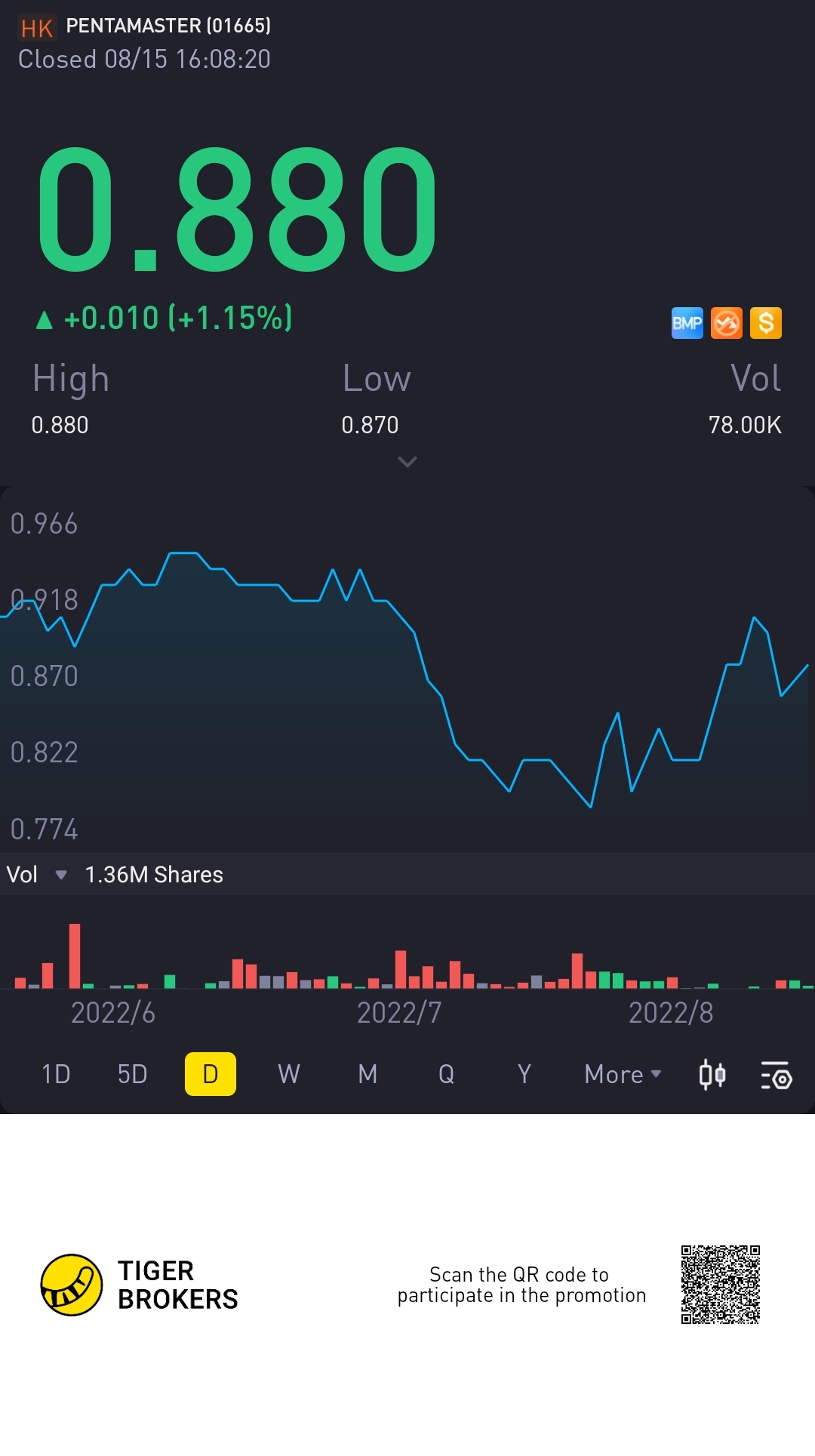Expand quote details chevron below Low
Screen dimensions: 815x1456
pos(407,461)
